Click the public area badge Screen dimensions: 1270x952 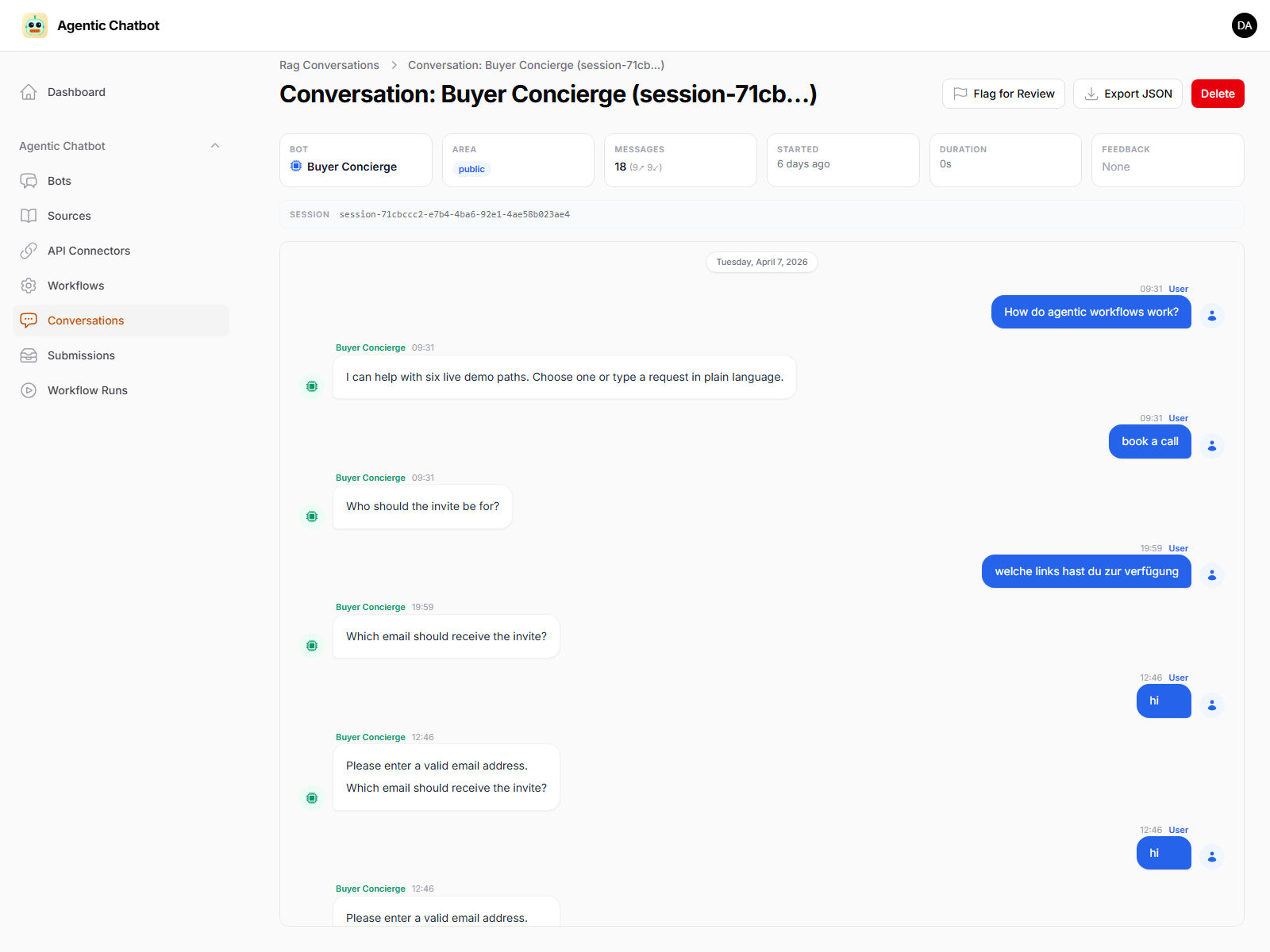471,169
